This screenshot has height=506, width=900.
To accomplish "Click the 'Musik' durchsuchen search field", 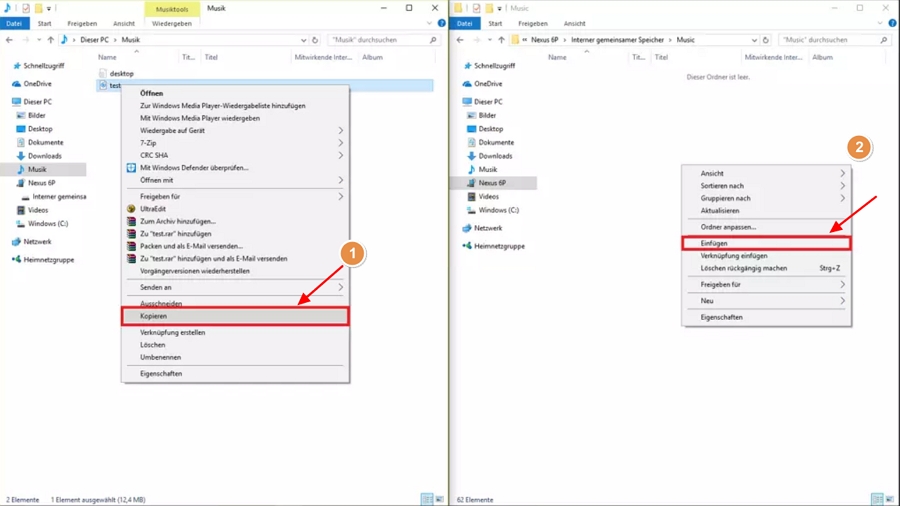I will click(x=378, y=40).
